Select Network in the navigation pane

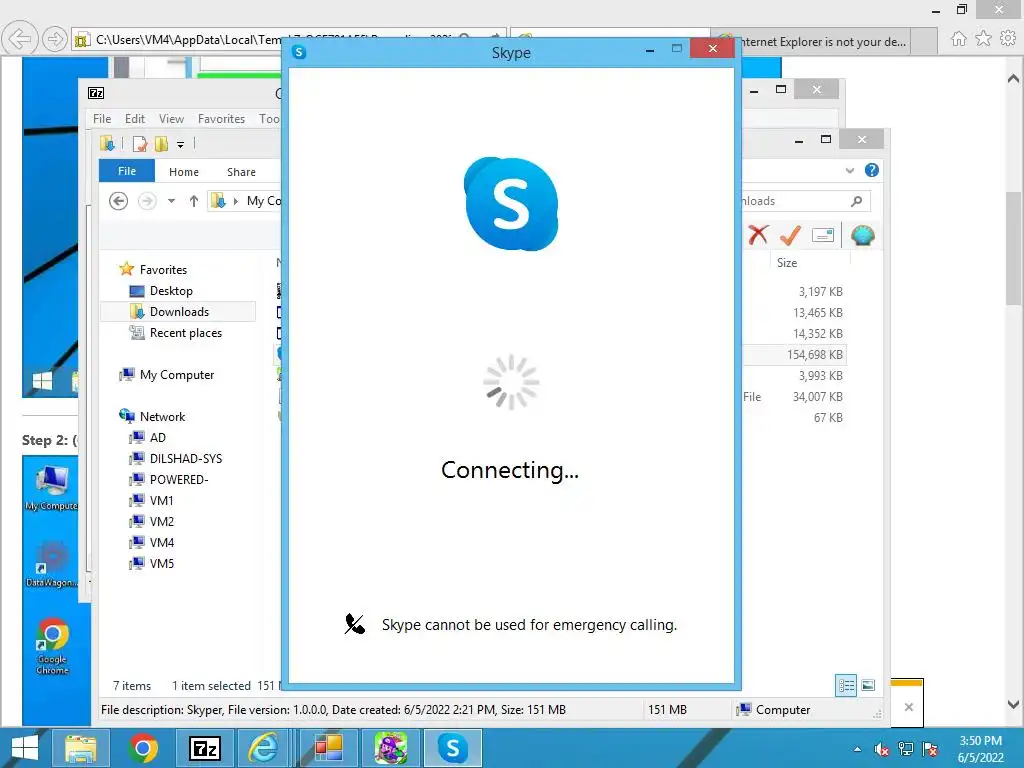pos(162,417)
